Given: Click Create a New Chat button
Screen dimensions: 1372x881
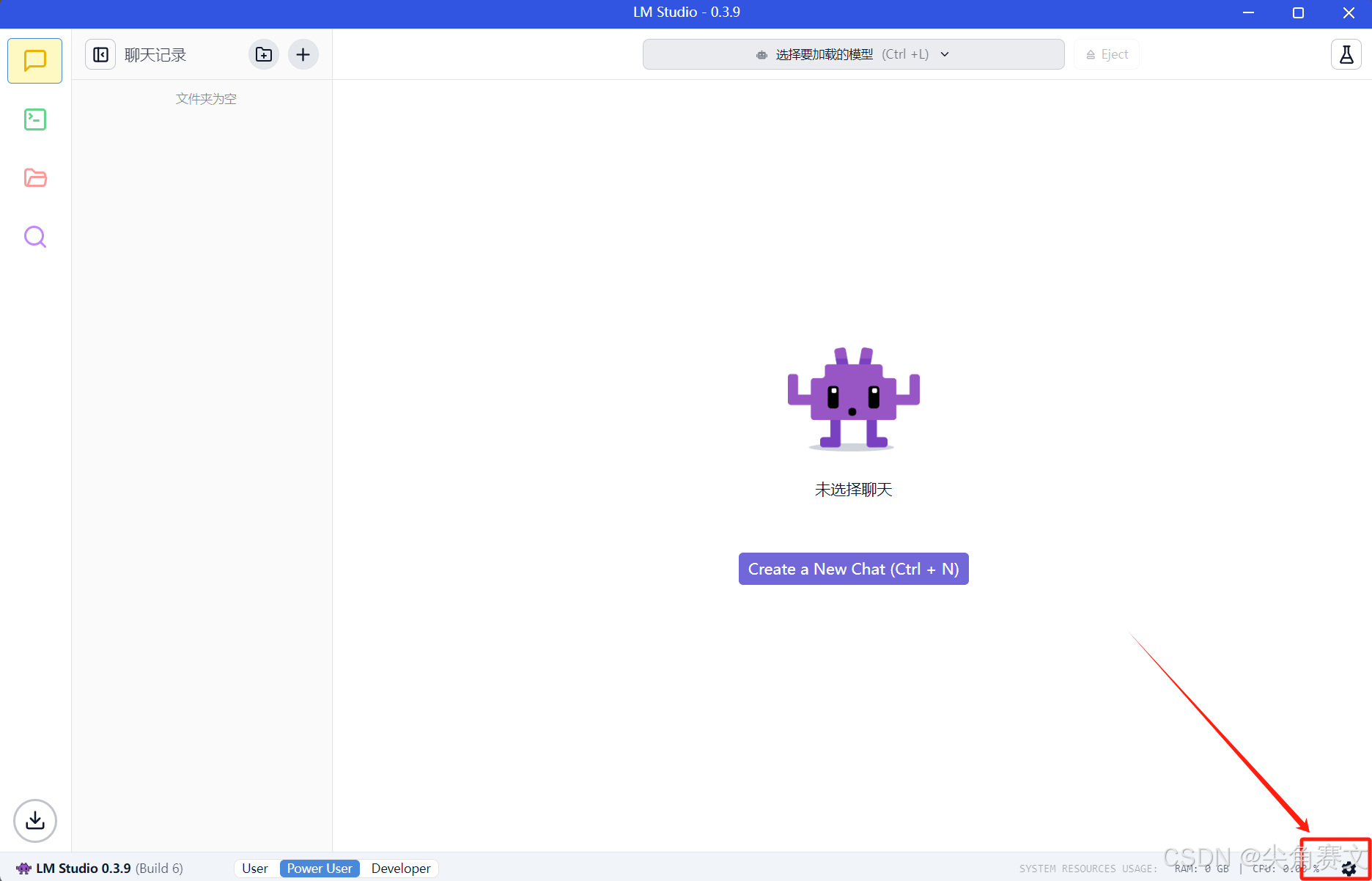Looking at the screenshot, I should (x=853, y=569).
